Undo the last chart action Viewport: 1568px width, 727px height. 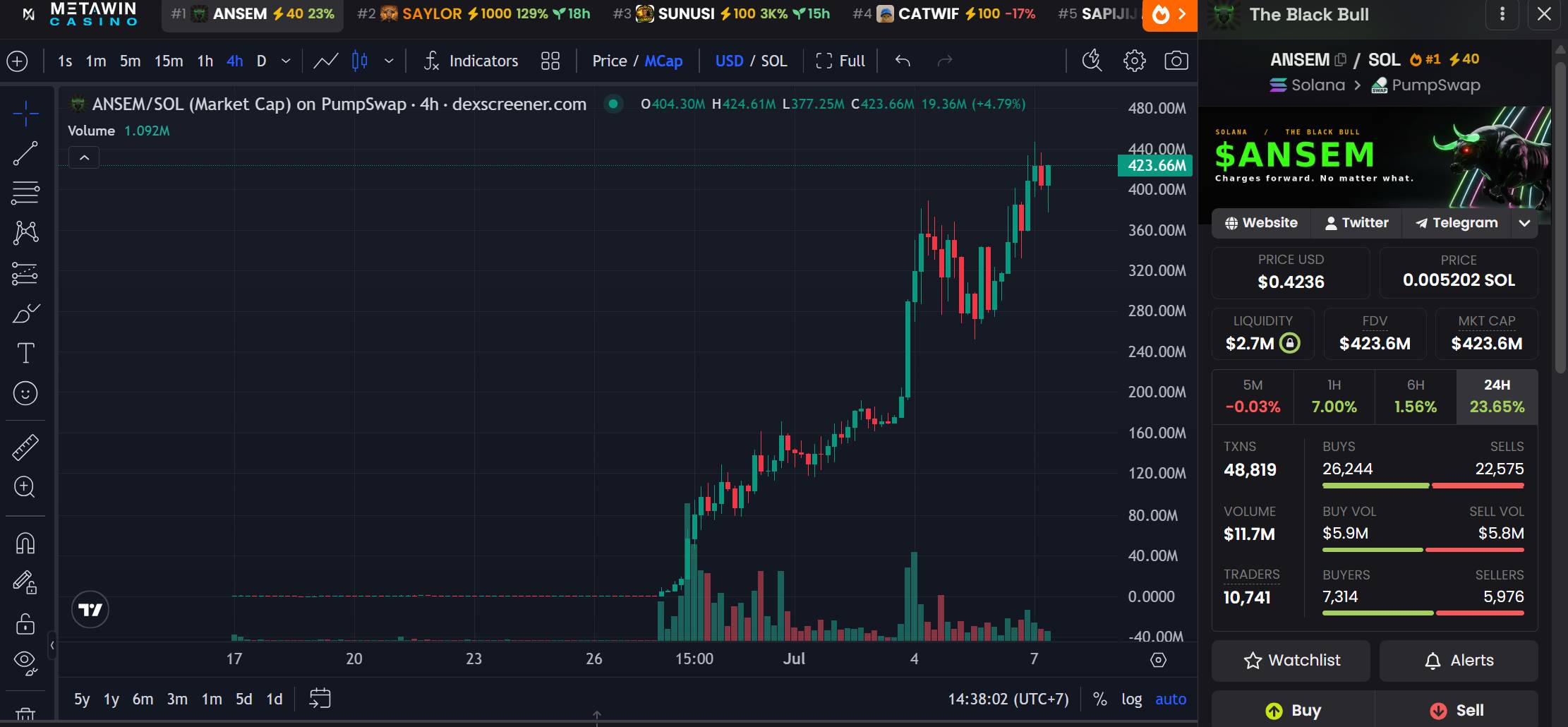coord(903,61)
